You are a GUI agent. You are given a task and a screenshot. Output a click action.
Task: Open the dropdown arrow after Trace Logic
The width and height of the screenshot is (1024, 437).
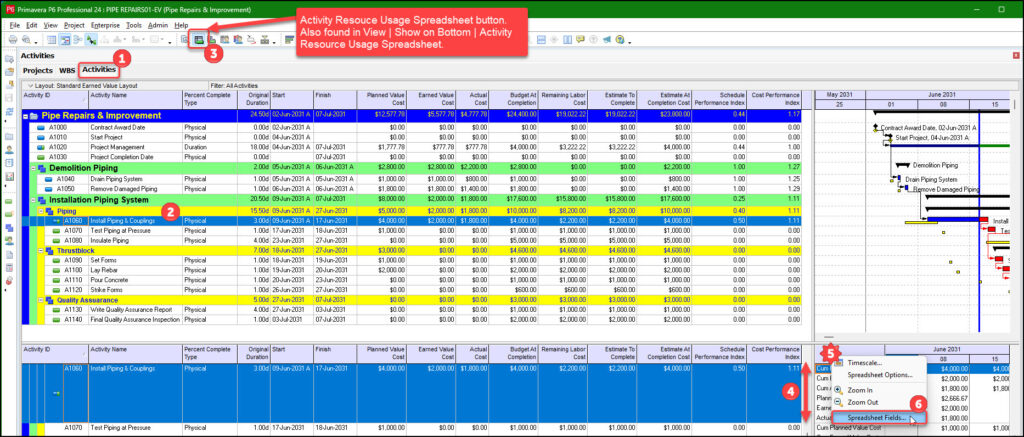[x=274, y=42]
